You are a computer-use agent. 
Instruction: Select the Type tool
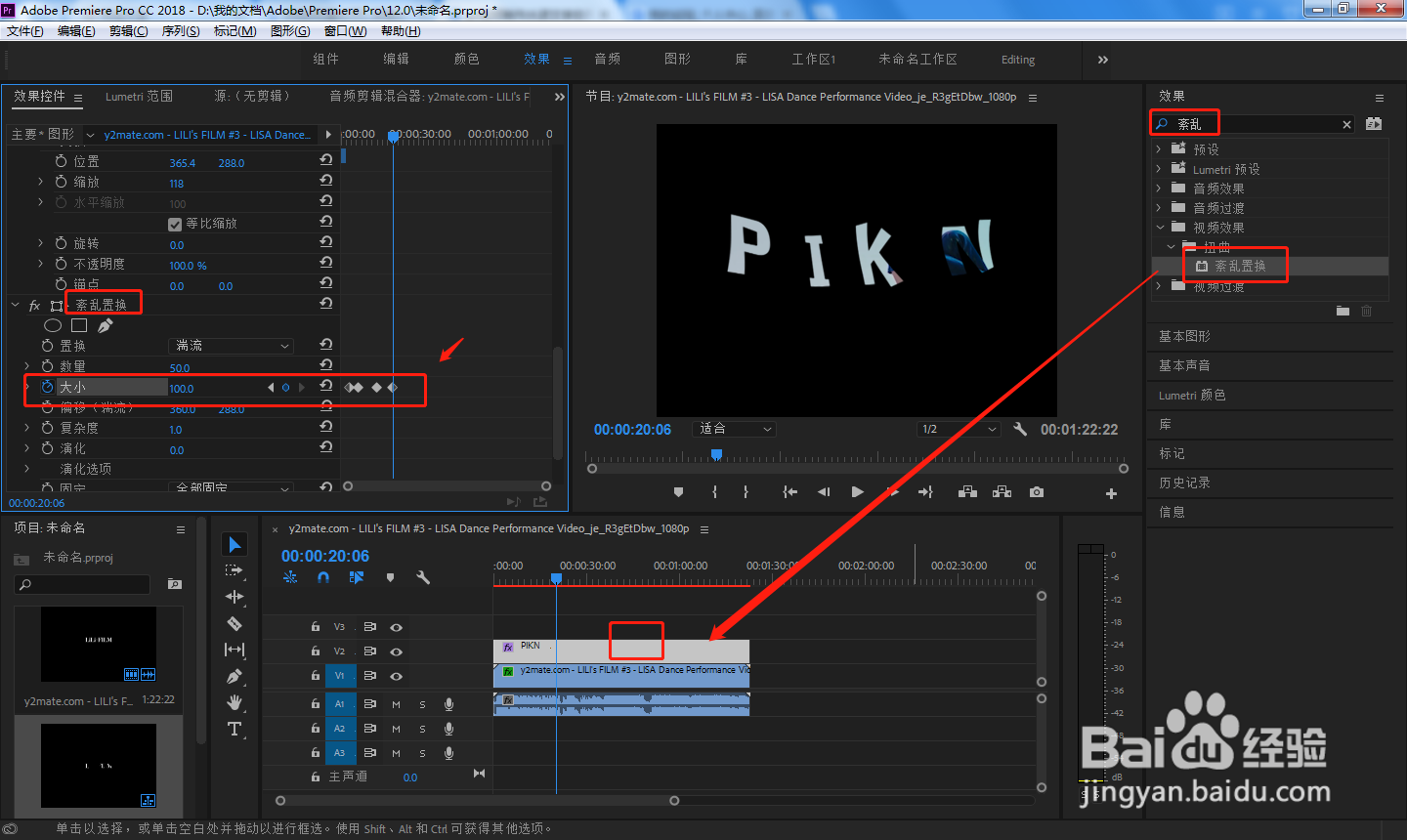click(x=234, y=729)
